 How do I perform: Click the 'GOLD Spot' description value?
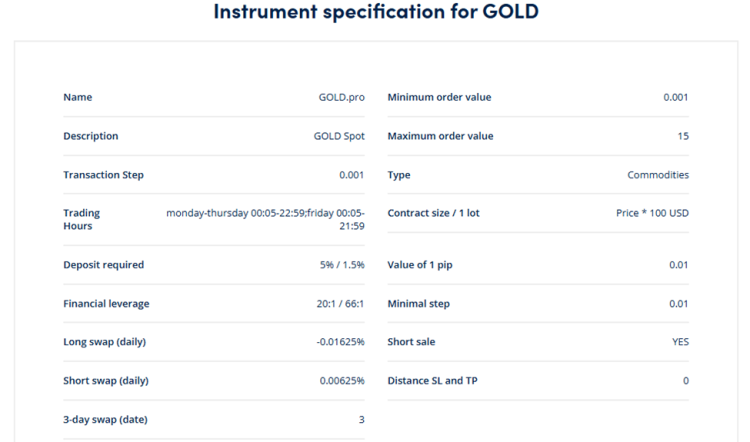tap(339, 136)
